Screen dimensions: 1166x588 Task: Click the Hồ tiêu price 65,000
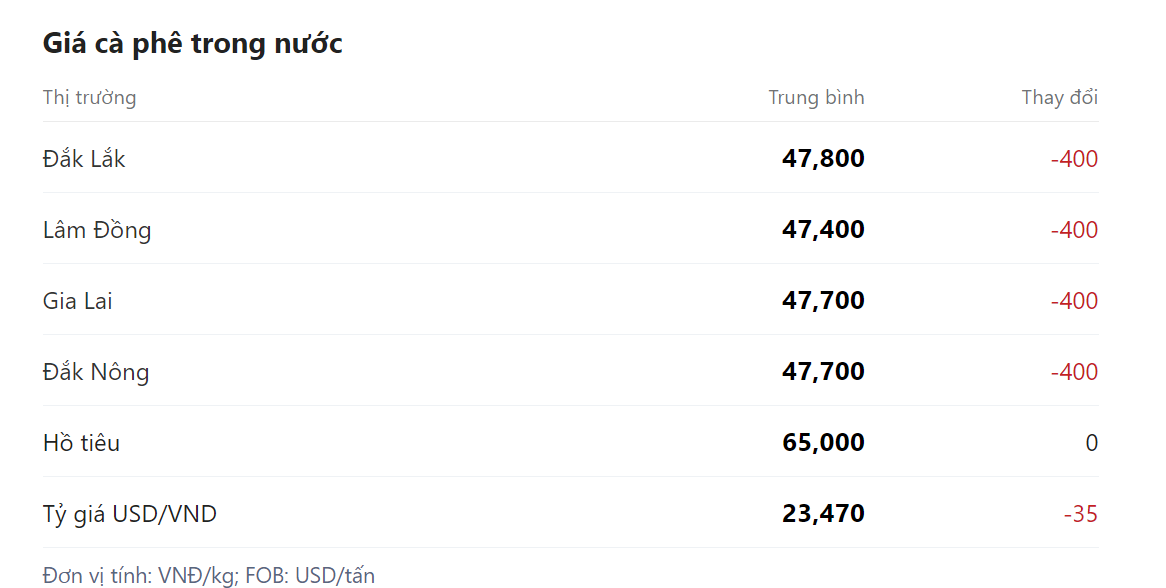coord(823,443)
